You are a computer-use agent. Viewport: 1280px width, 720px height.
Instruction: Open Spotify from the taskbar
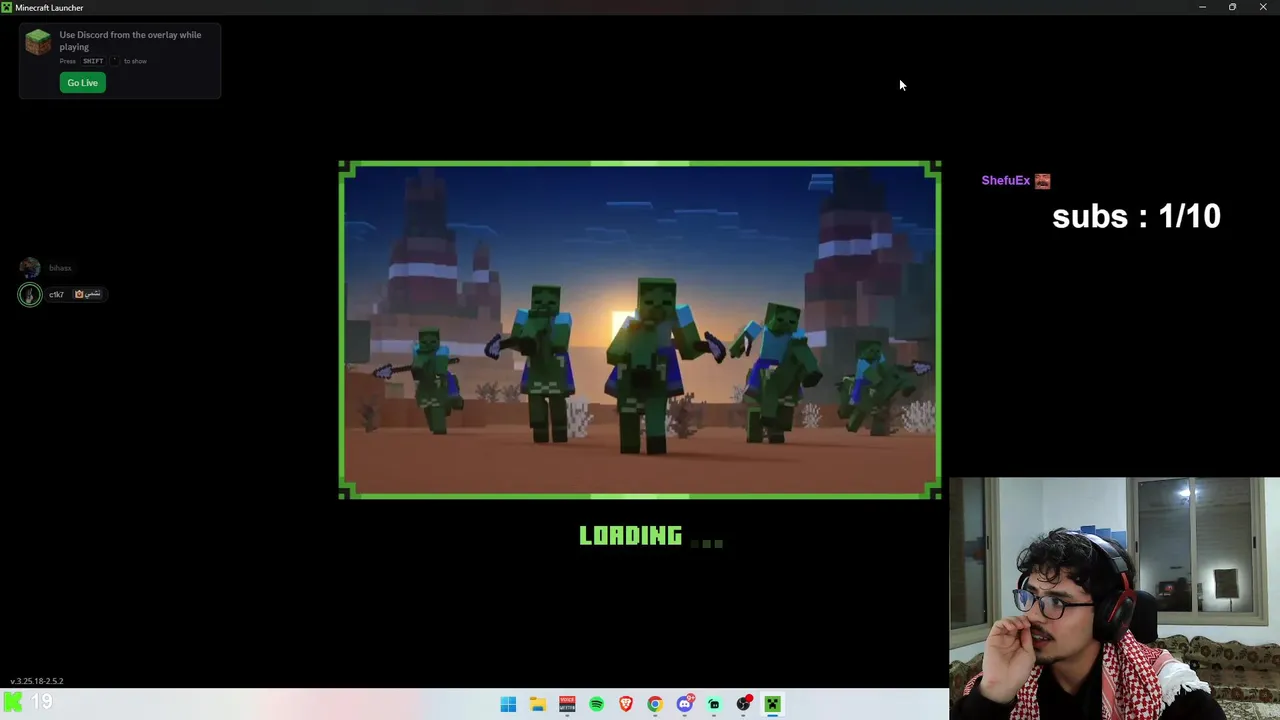596,704
